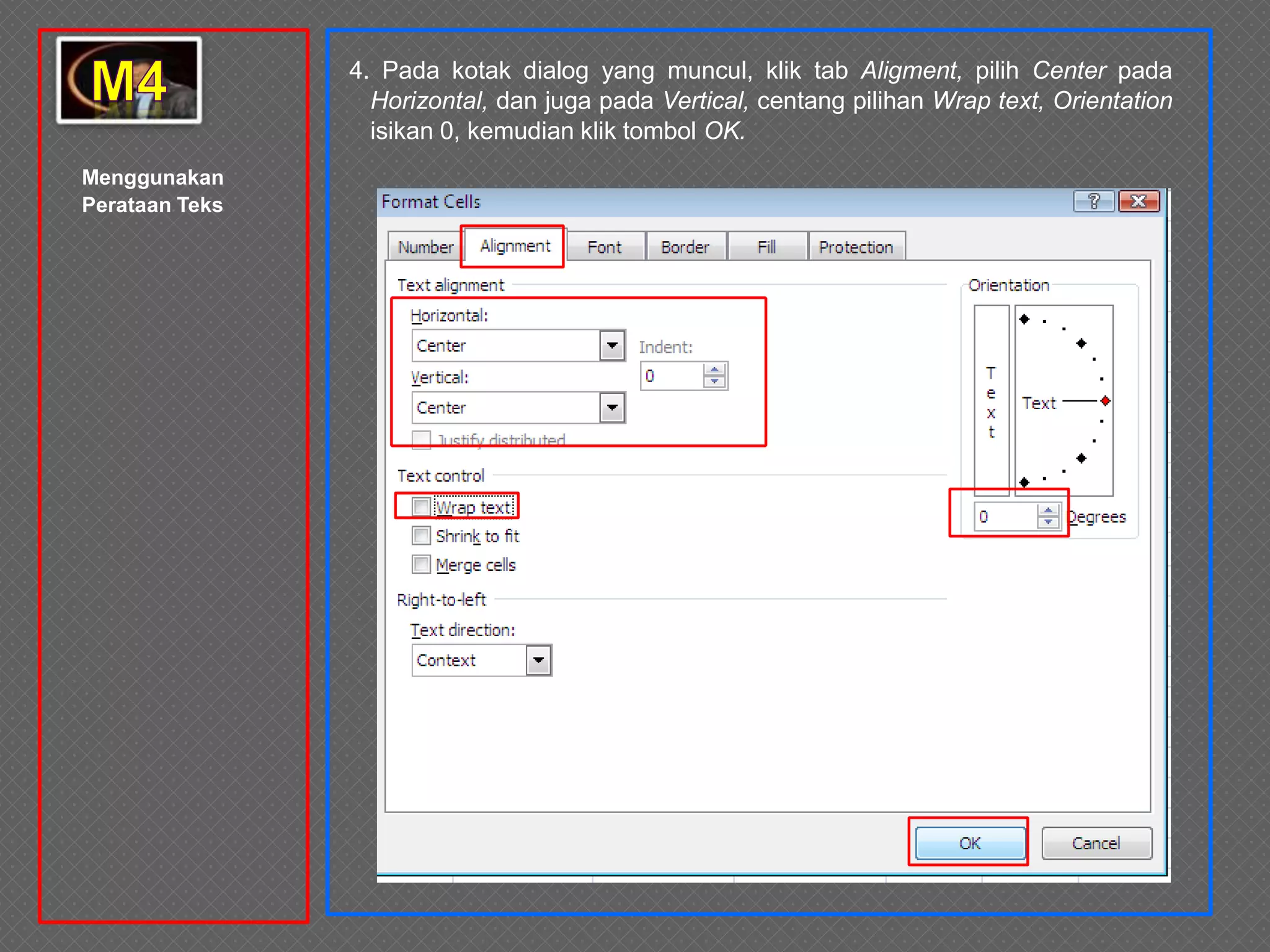Increase Degrees spinner up arrow

click(1048, 510)
